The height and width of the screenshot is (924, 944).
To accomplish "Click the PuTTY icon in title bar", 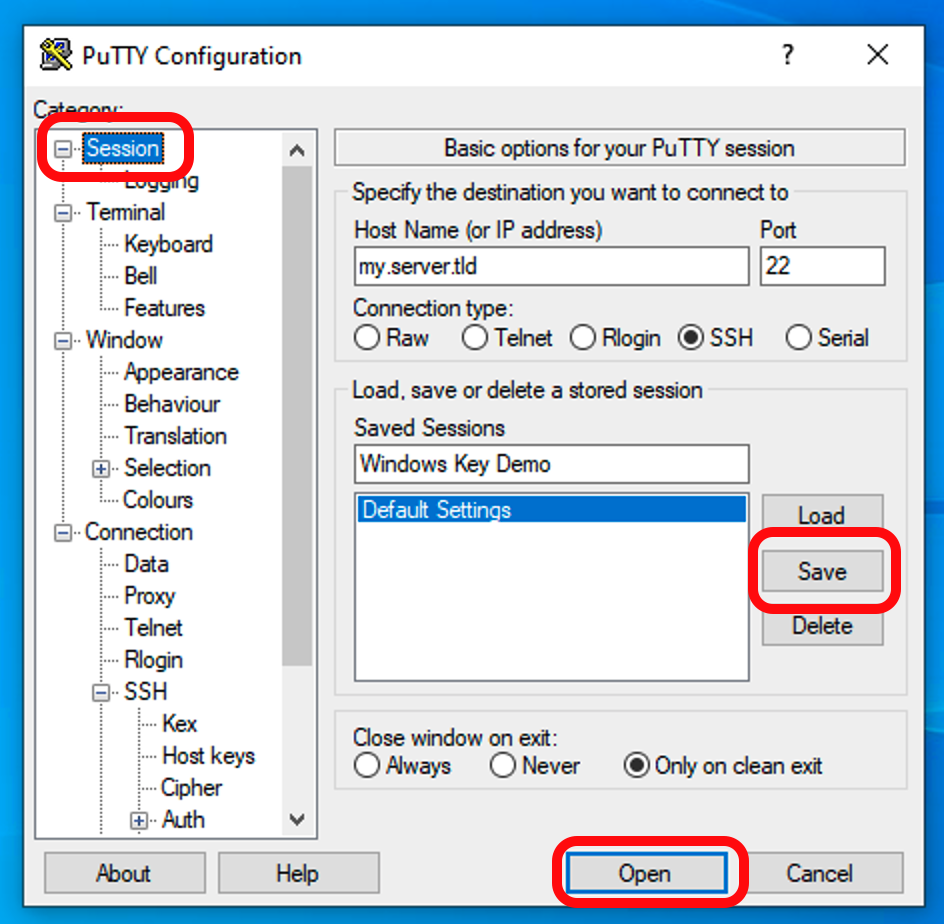I will (x=55, y=55).
